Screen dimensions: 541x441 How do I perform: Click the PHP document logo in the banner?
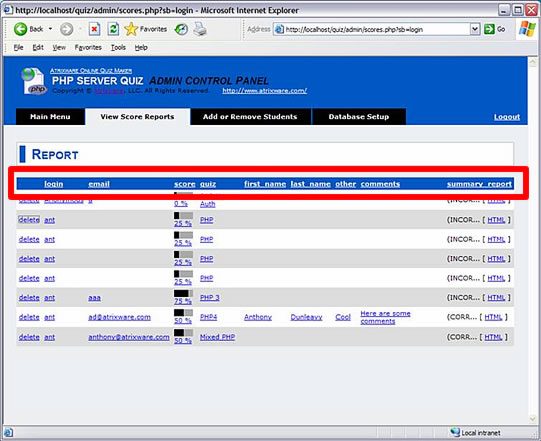[33, 81]
